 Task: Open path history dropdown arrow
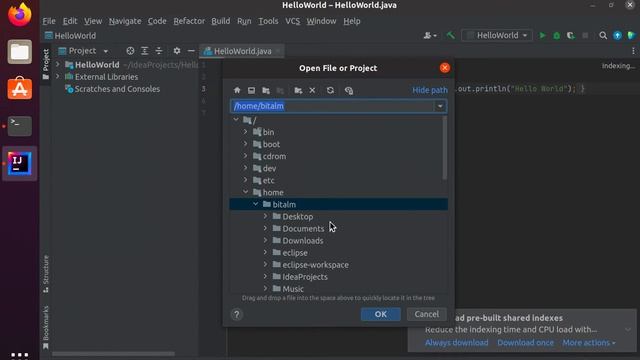coord(440,106)
